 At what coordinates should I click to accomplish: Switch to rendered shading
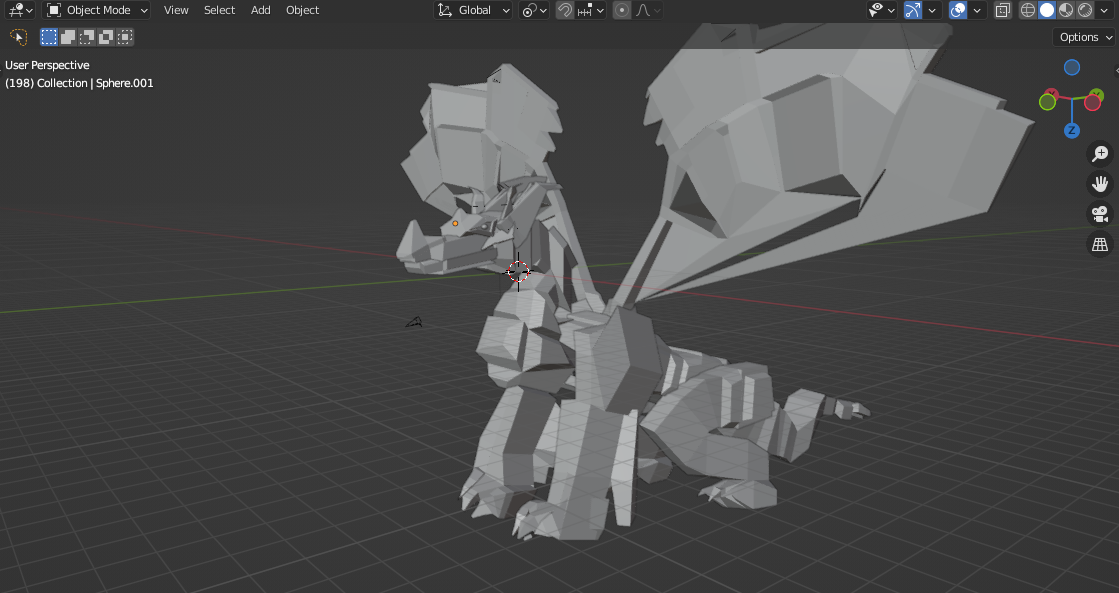click(1085, 10)
